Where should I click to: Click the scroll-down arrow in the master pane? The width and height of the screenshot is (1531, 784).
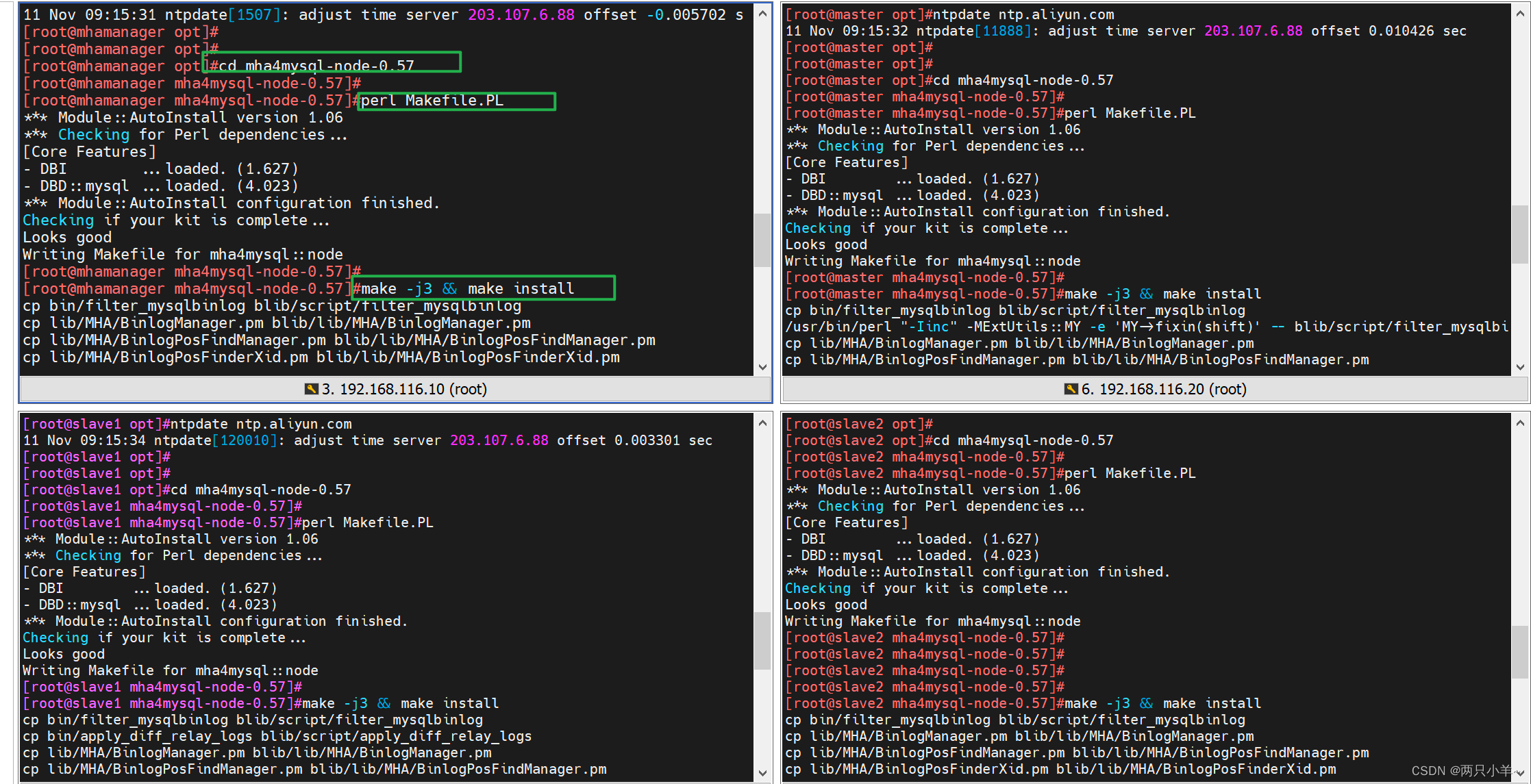click(1520, 367)
